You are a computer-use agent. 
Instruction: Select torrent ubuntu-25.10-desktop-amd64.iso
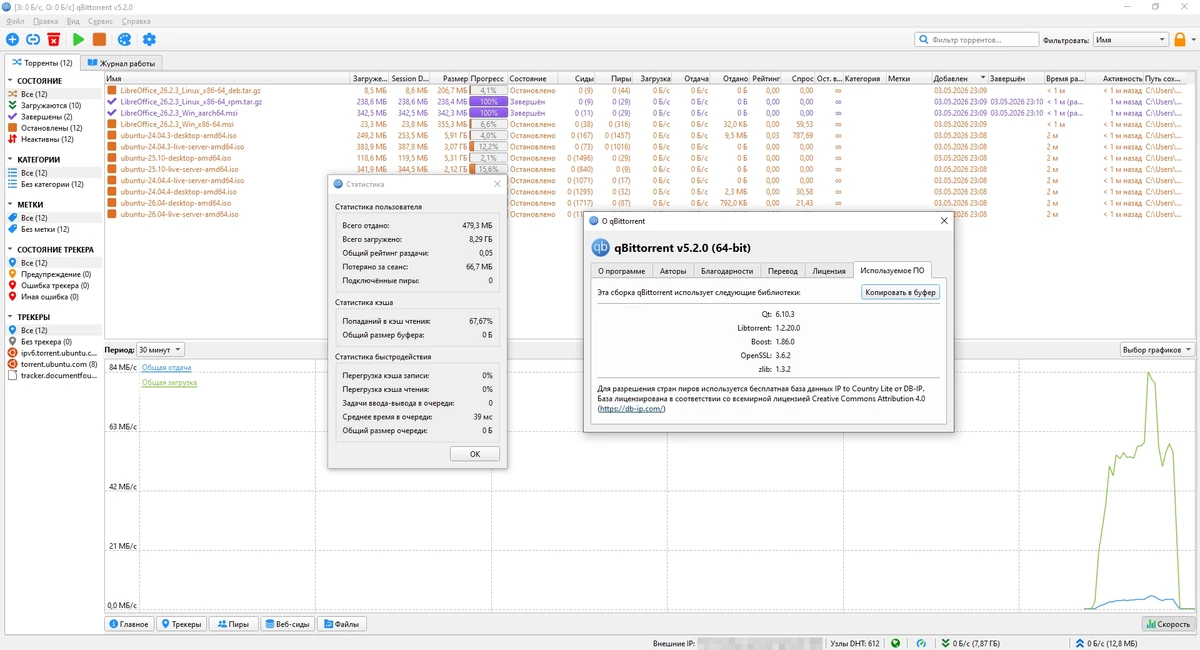coord(175,158)
